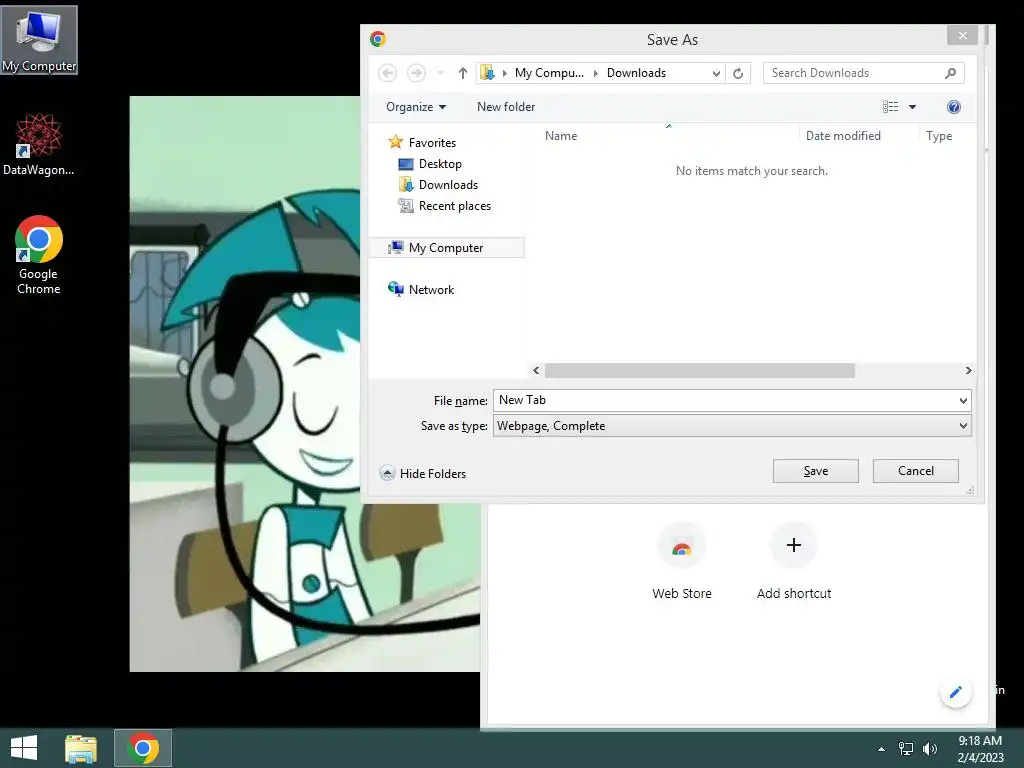Change the view layout icon
Viewport: 1024px width, 768px height.
[x=890, y=107]
